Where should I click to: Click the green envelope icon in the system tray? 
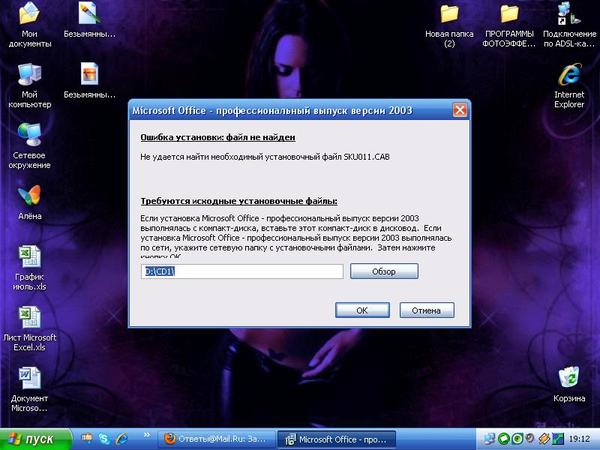coord(504,439)
